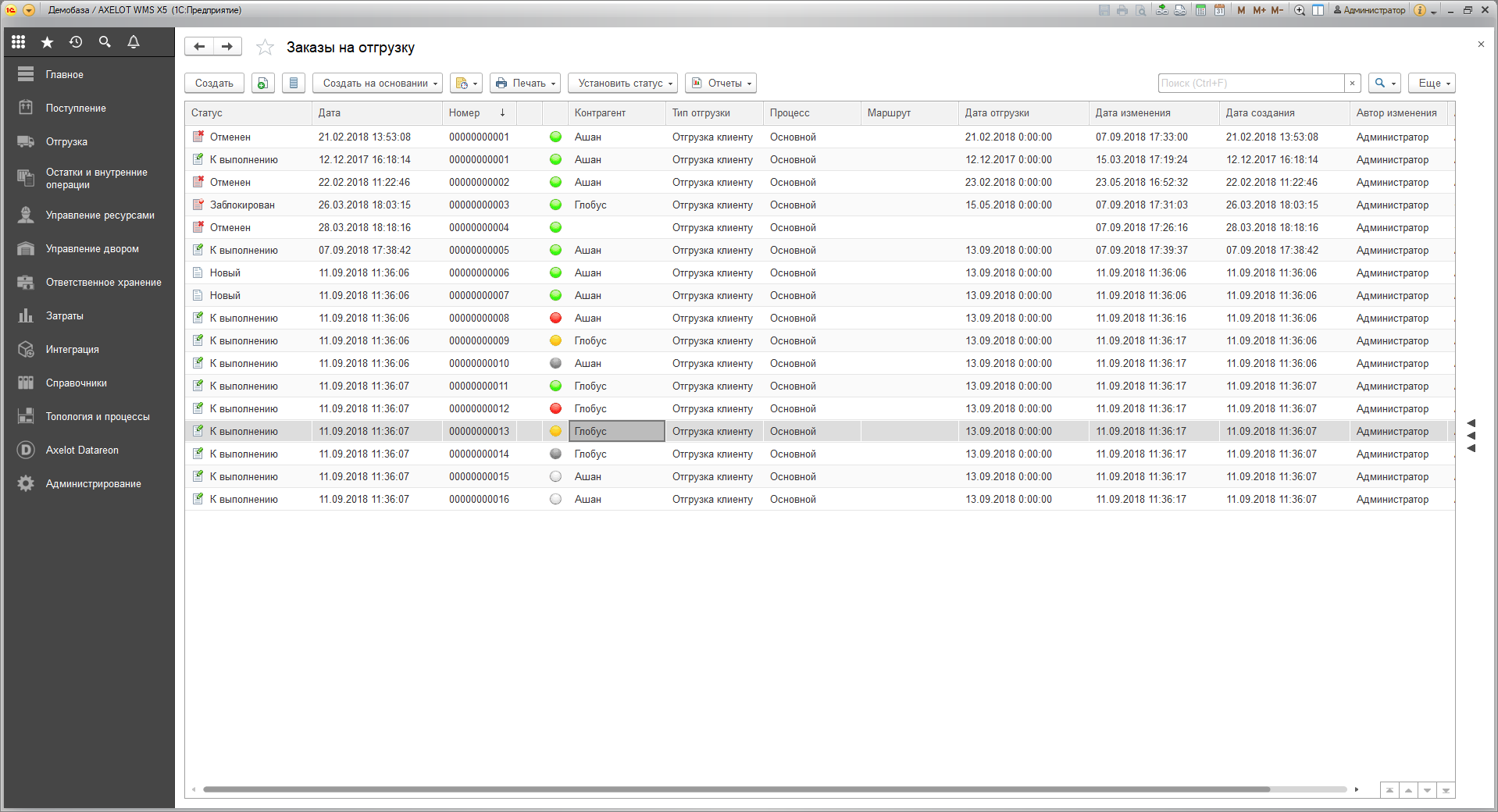Open the 1C main menu dropdown arrow
Image resolution: width=1498 pixels, height=812 pixels.
coord(29,10)
